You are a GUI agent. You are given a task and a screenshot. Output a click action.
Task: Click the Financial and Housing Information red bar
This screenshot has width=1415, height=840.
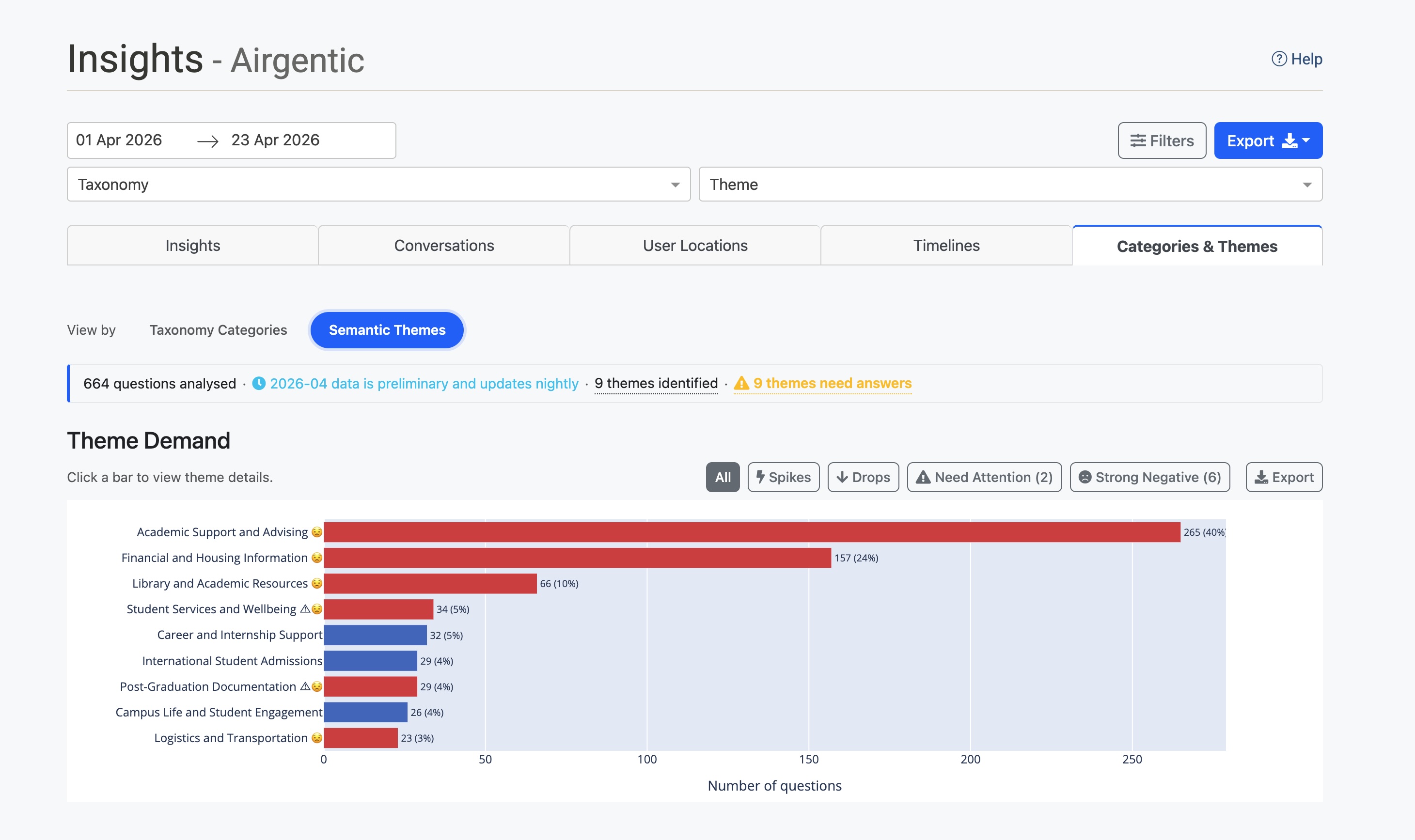[577, 558]
